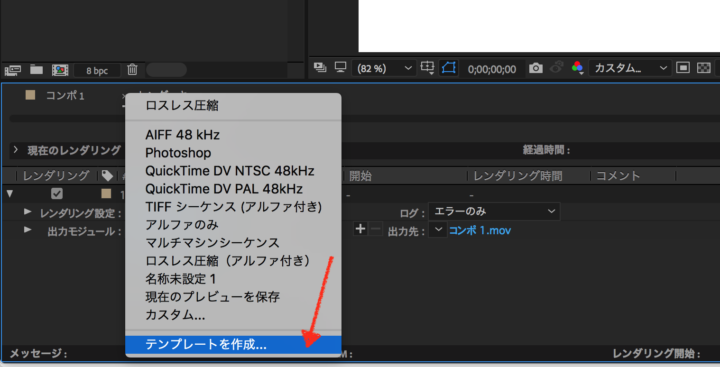The image size is (720, 367).
Task: Create a new folder in Project panel
Action: point(36,69)
